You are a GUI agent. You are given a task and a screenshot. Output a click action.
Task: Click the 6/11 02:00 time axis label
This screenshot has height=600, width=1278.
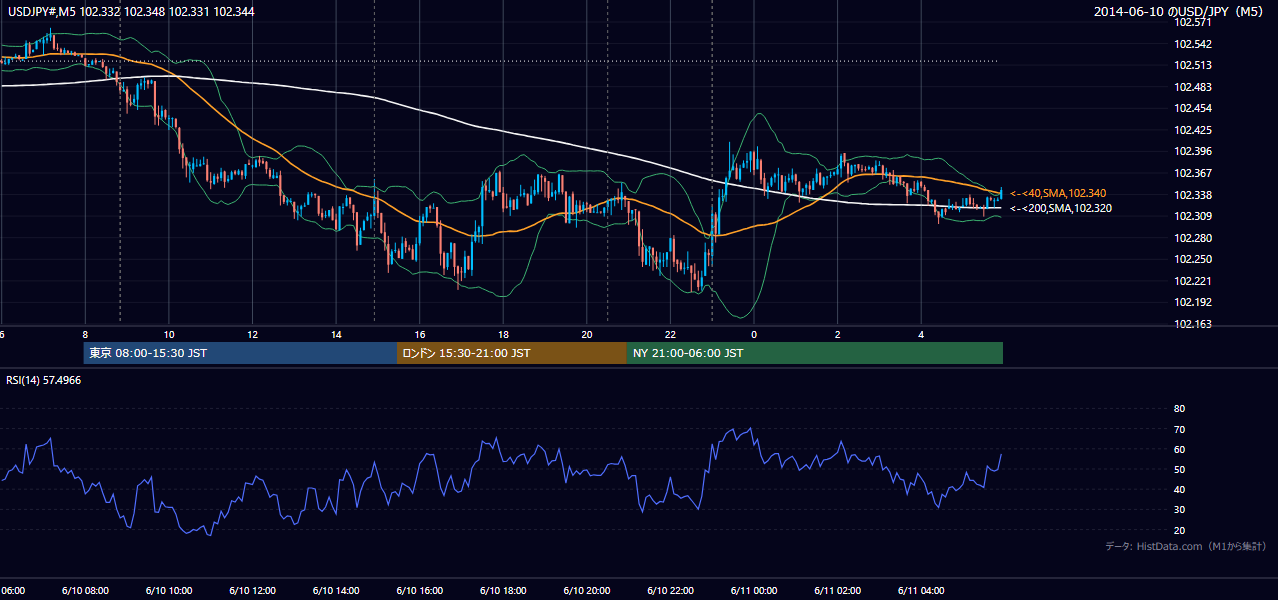(838, 591)
